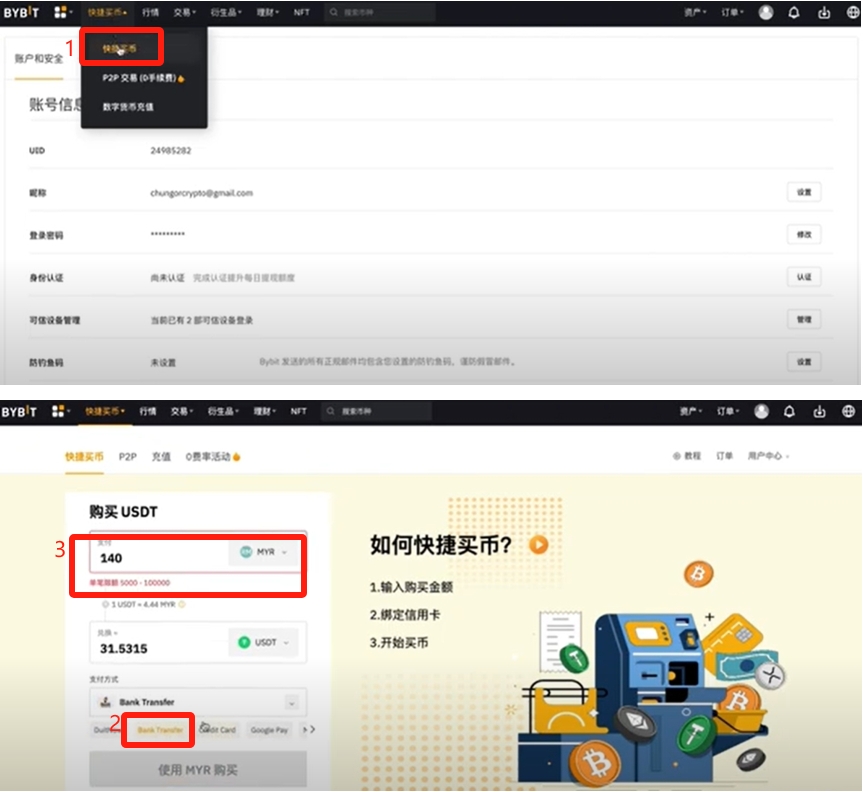This screenshot has height=792, width=863.
Task: Select P2P 交易 (0手续费) menu entry
Action: pos(143,78)
